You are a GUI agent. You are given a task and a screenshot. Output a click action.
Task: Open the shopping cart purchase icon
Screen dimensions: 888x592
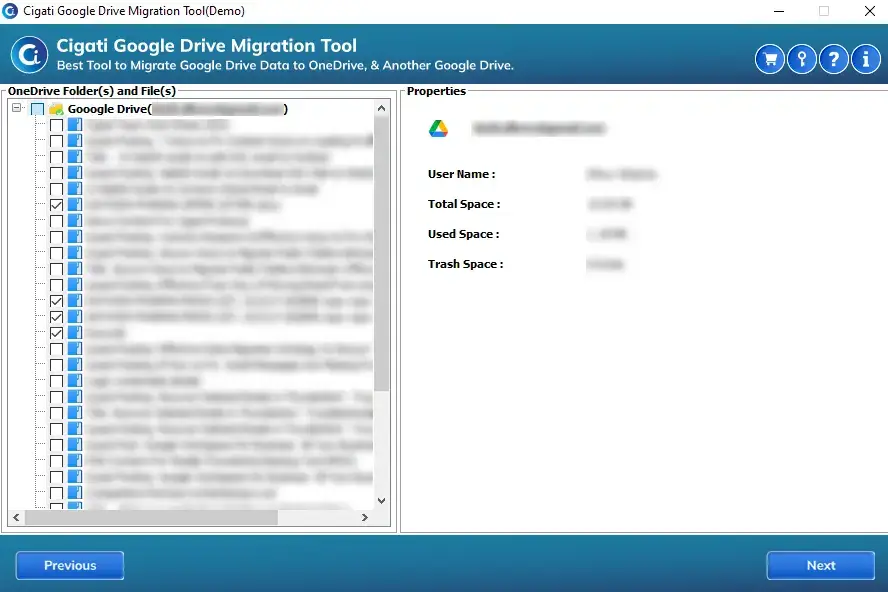(770, 59)
